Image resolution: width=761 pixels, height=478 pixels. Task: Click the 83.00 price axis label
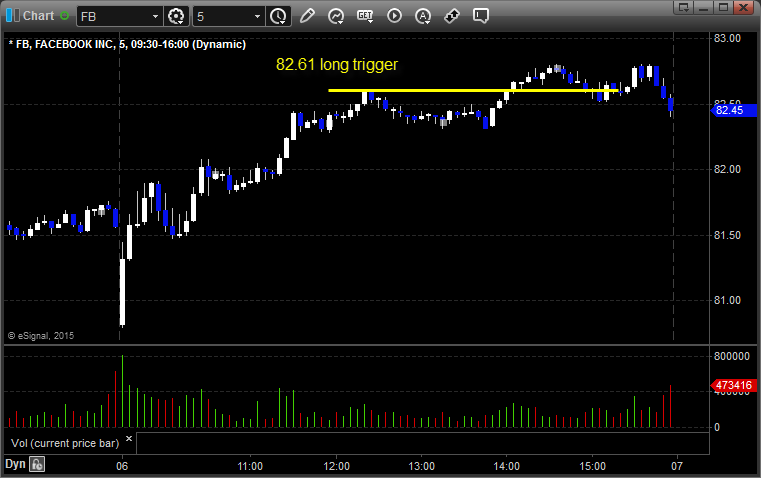727,38
